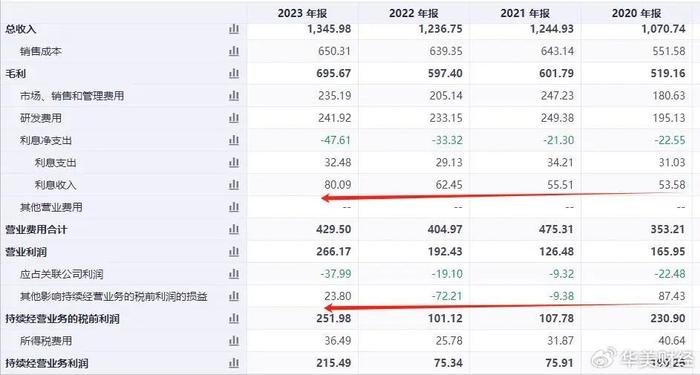
Task: Select the 2023 年报 column header
Action: point(302,13)
